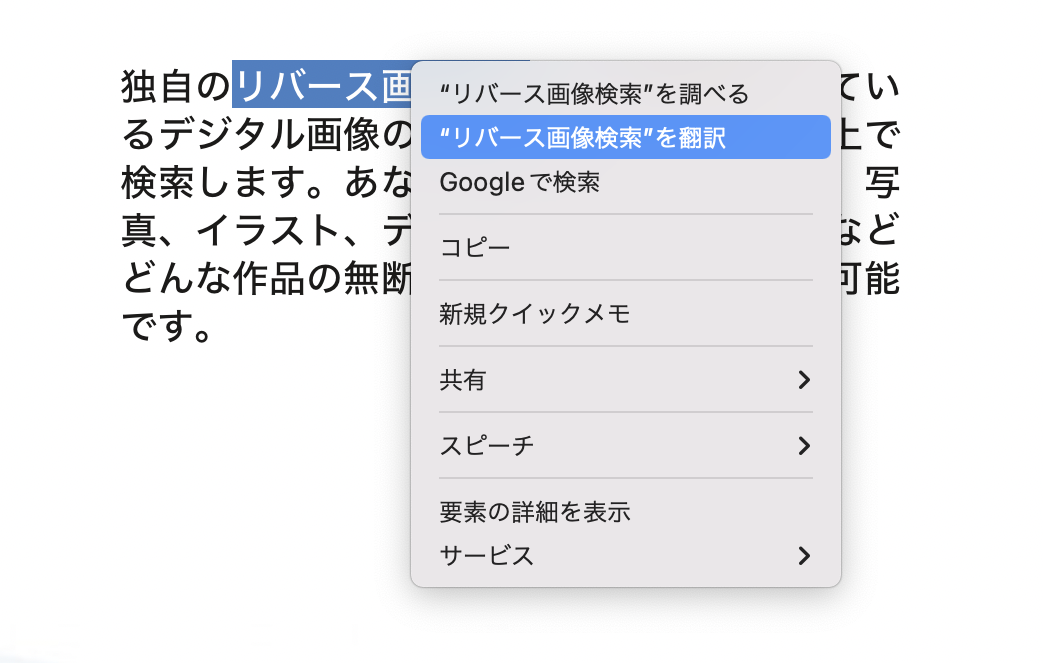Select 要素の詳細を表示 to inspect element
The image size is (1043, 663).
click(x=535, y=512)
